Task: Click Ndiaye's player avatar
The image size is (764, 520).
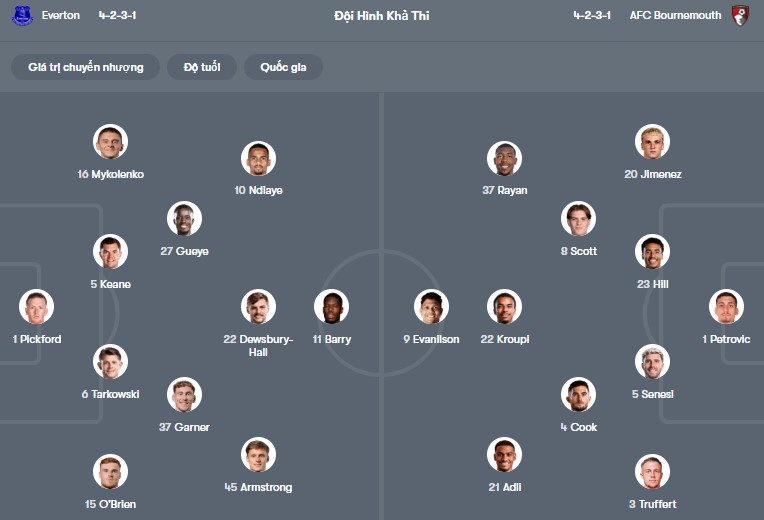Action: click(x=258, y=158)
